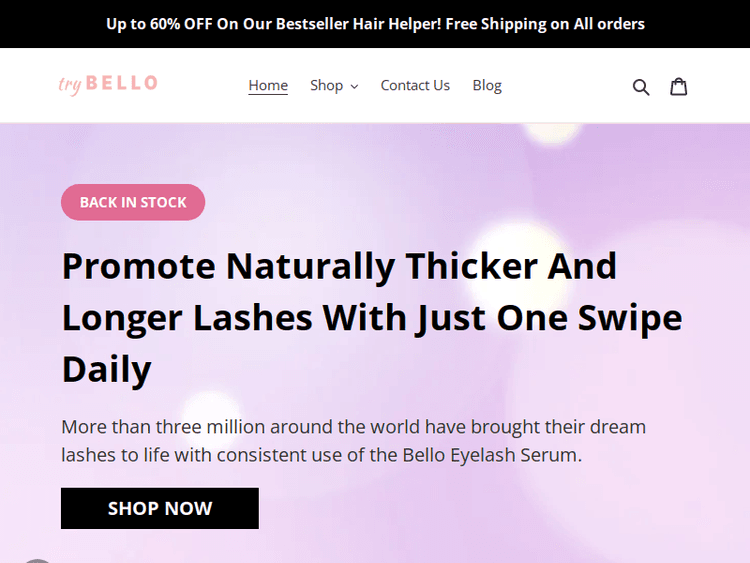This screenshot has width=750, height=563.
Task: Click the 'More than three million' description paragraph
Action: 353,441
